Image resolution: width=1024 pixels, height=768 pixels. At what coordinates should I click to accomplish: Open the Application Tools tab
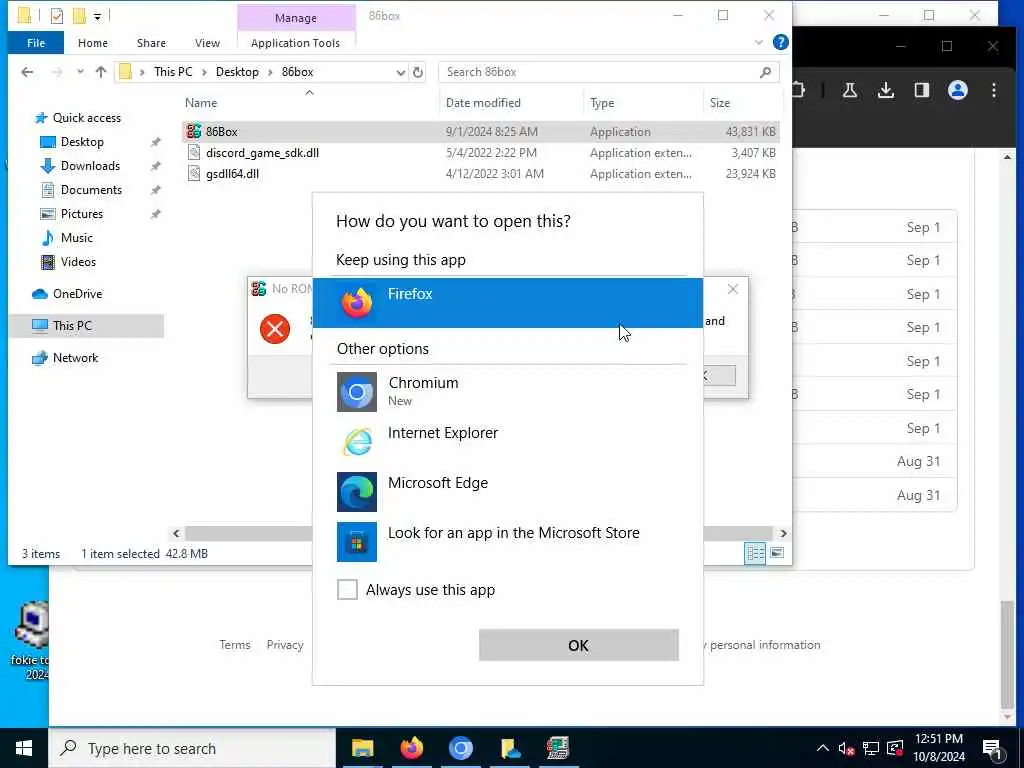click(x=295, y=43)
